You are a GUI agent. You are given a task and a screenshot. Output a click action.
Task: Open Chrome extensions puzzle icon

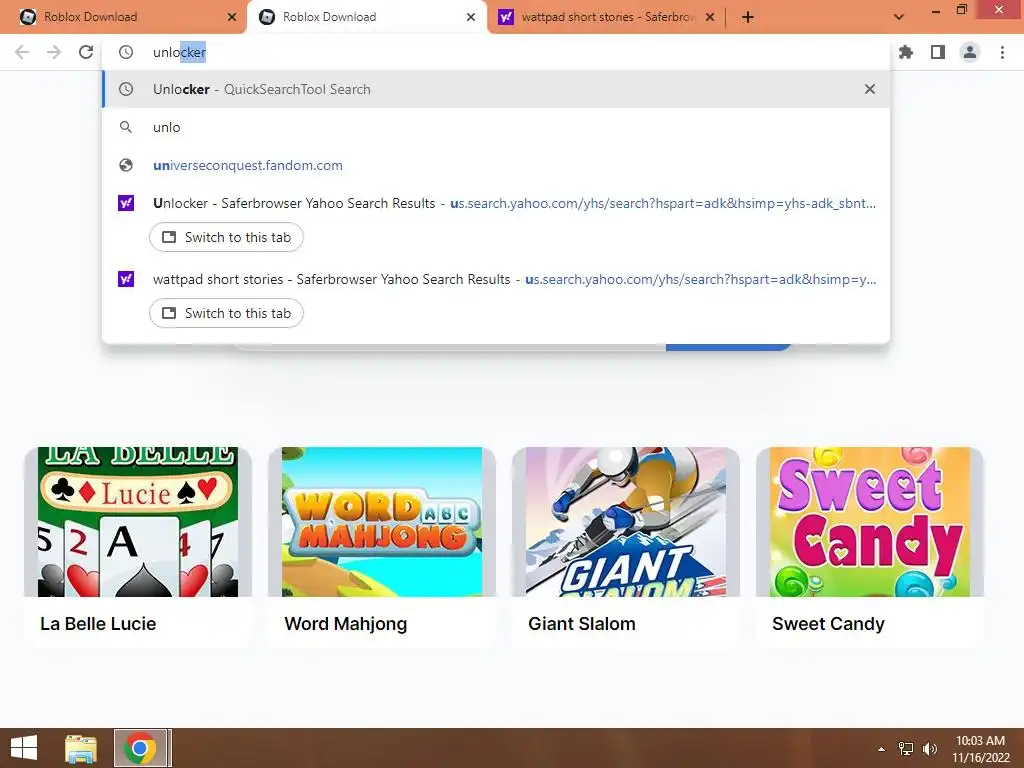pos(906,52)
